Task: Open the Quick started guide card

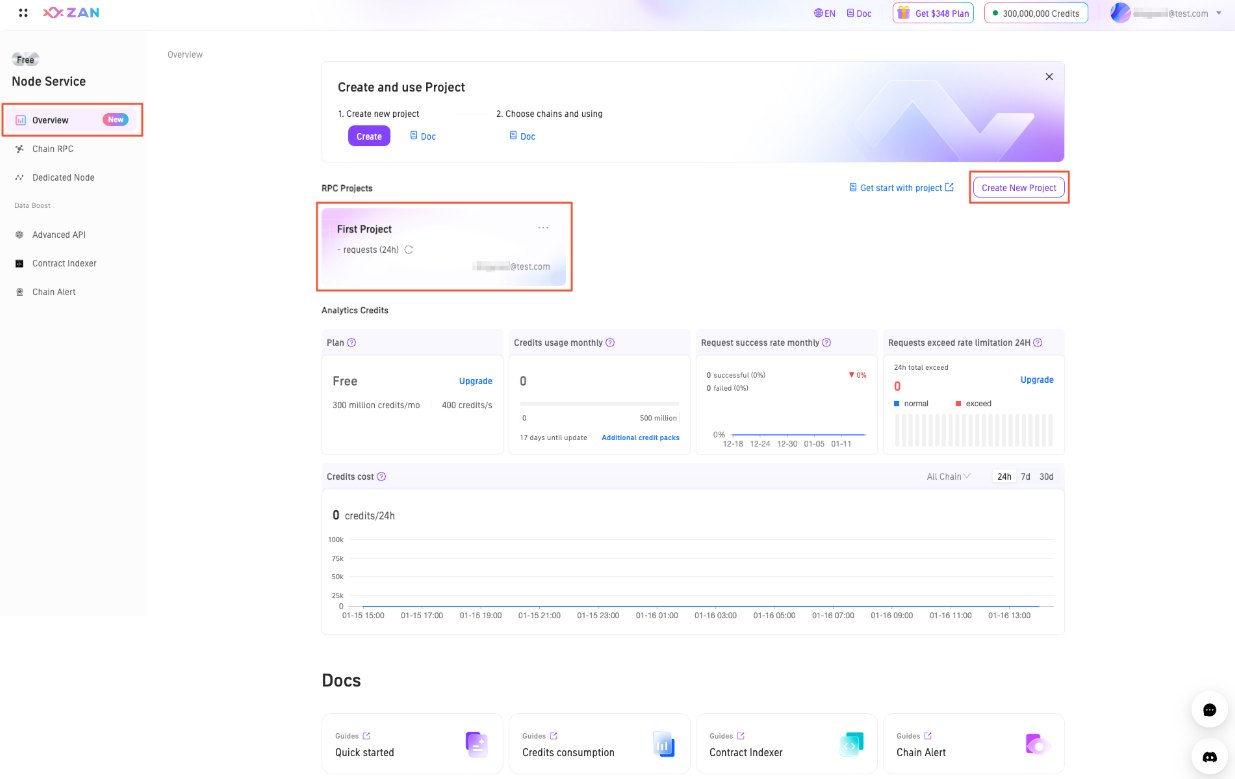Action: click(412, 744)
